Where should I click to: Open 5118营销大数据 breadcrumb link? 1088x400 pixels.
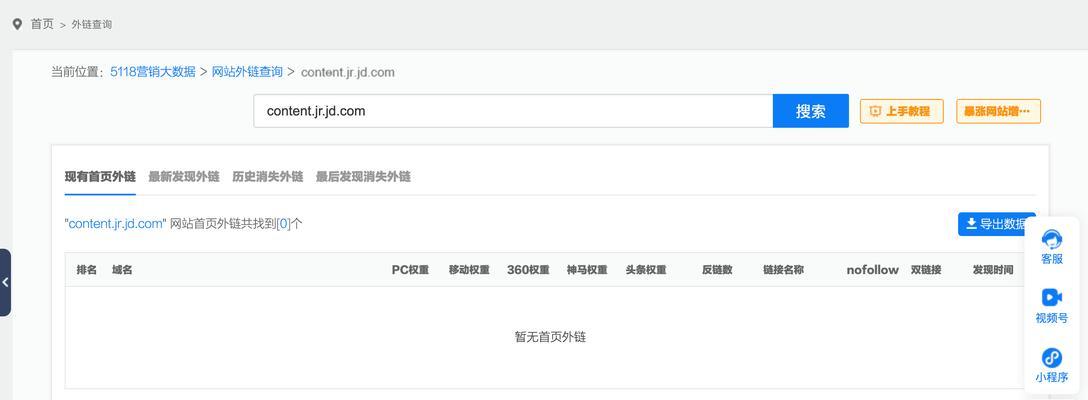pyautogui.click(x=153, y=72)
